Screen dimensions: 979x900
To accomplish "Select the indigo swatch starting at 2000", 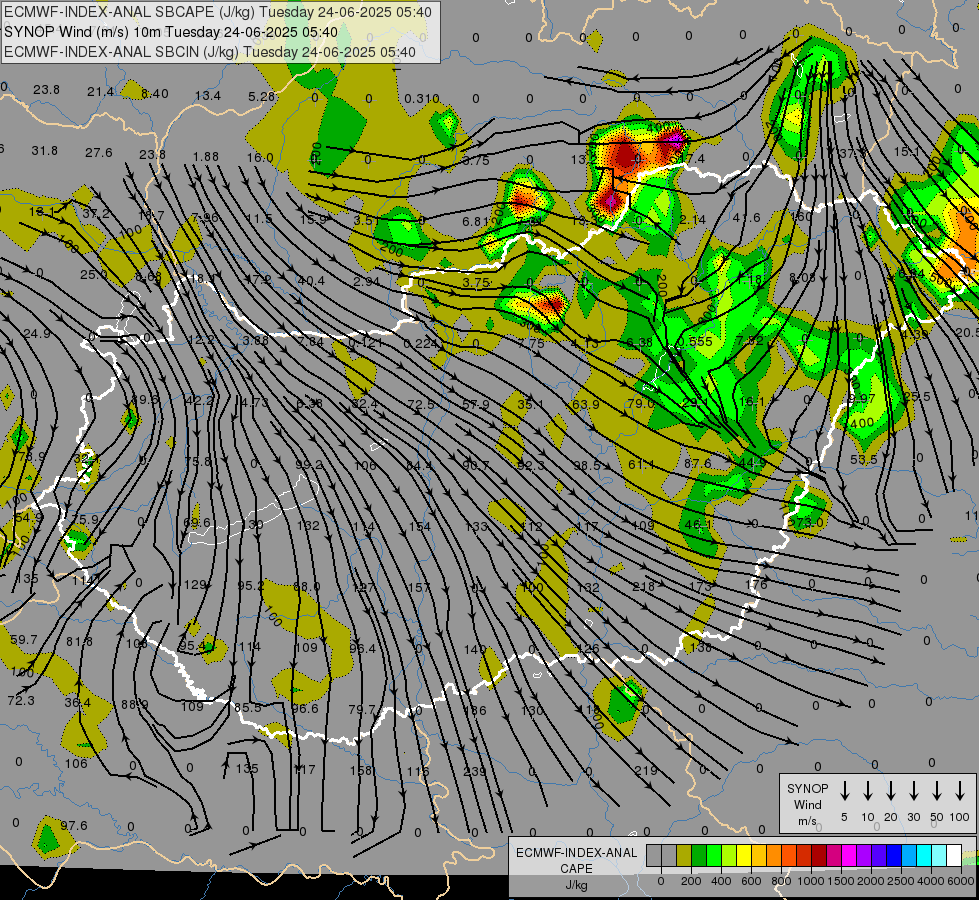I will tap(878, 856).
